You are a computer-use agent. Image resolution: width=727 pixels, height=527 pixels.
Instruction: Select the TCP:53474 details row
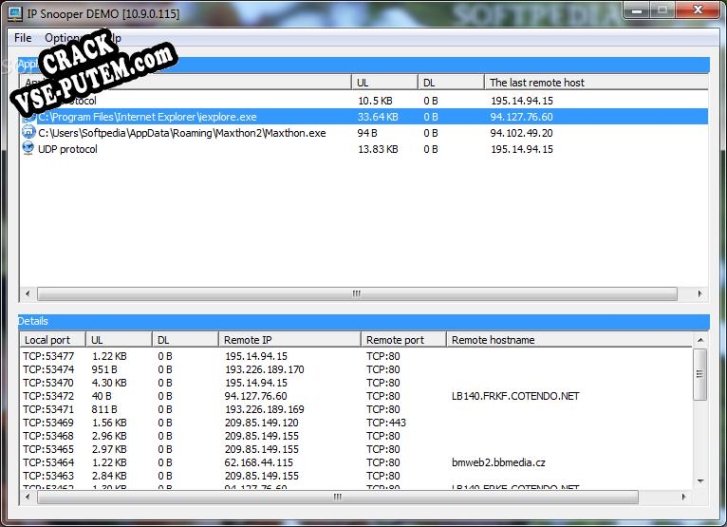point(356,369)
